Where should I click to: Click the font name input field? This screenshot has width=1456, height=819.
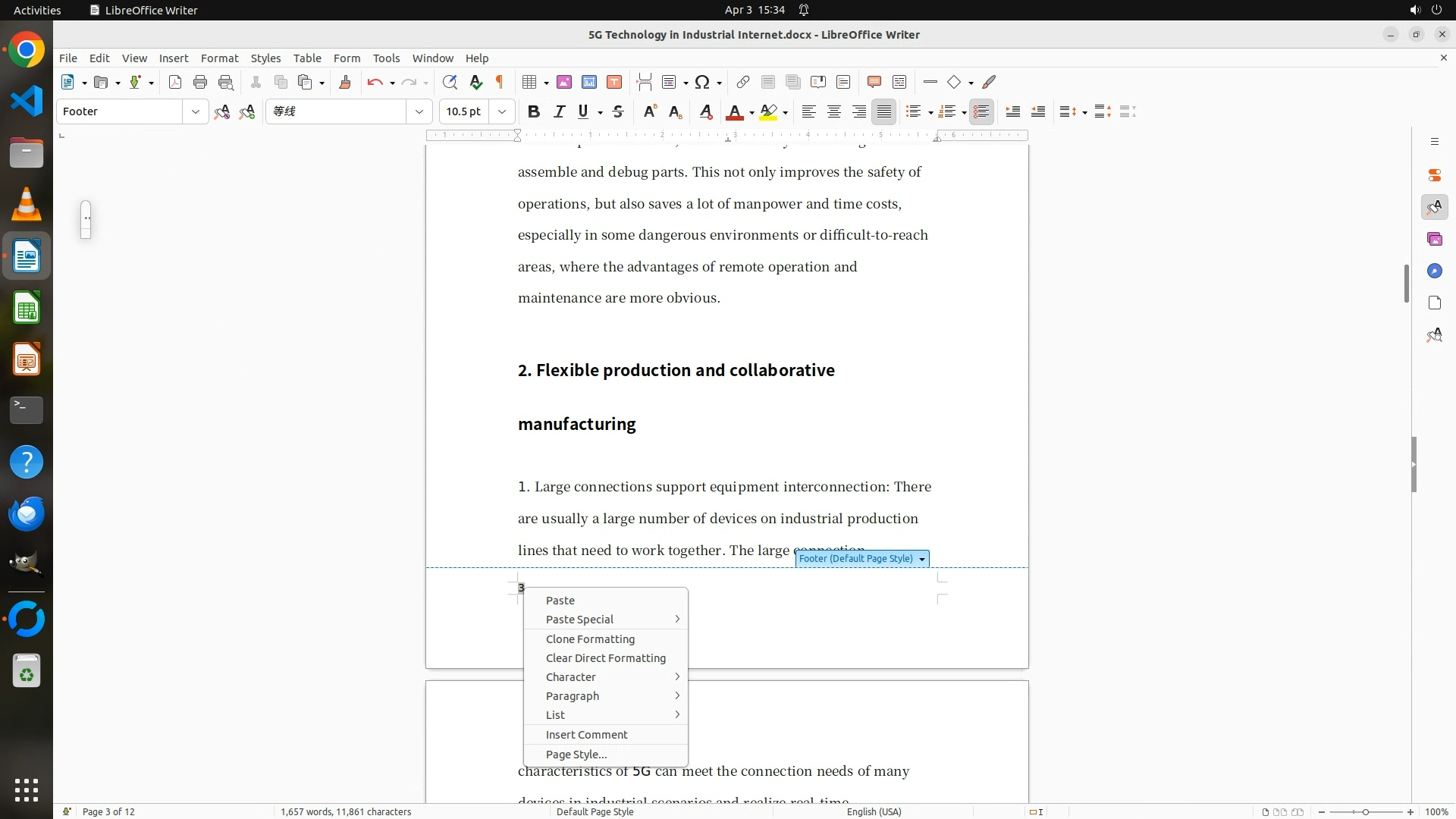[337, 111]
